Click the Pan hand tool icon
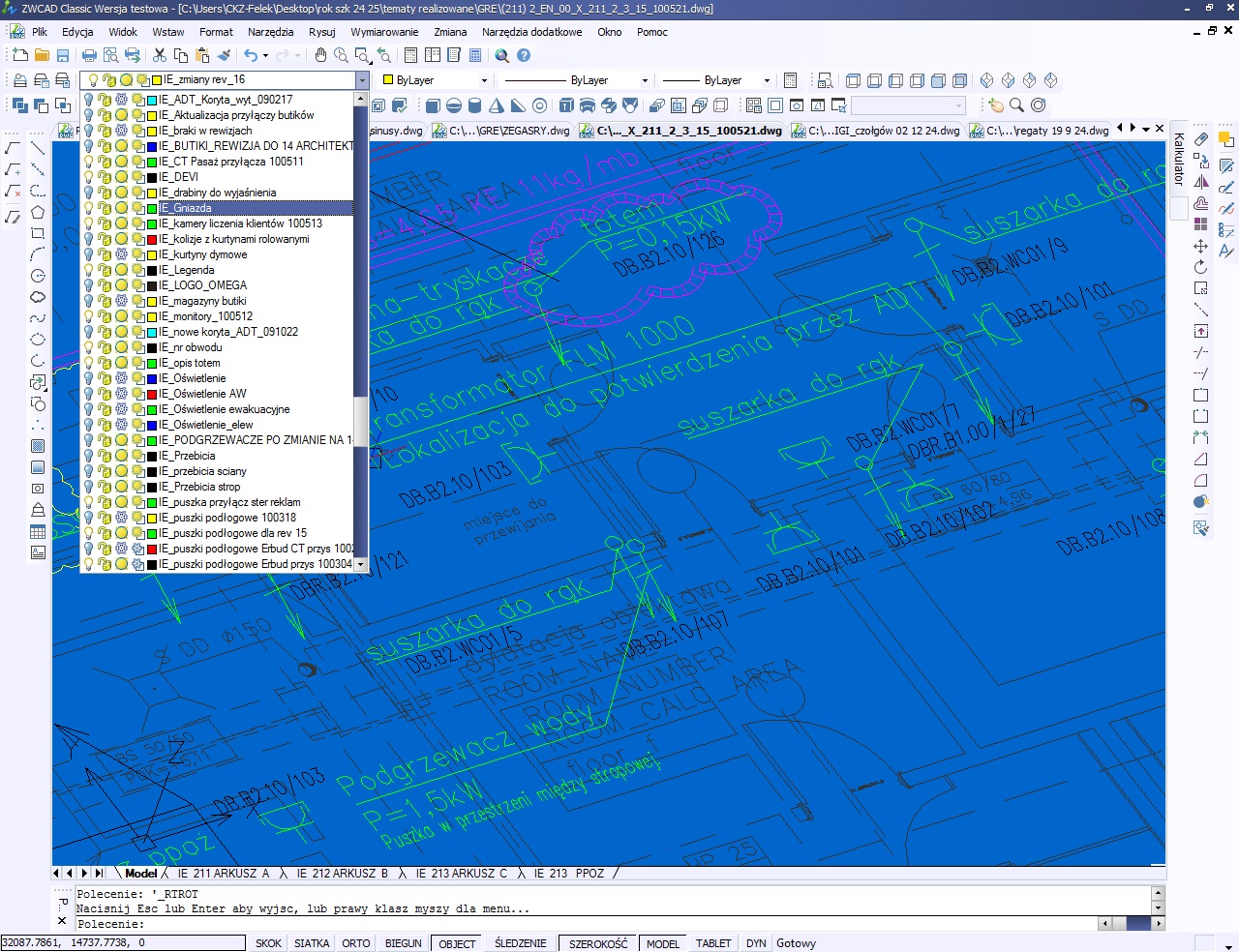This screenshot has width=1239, height=952. tap(320, 55)
